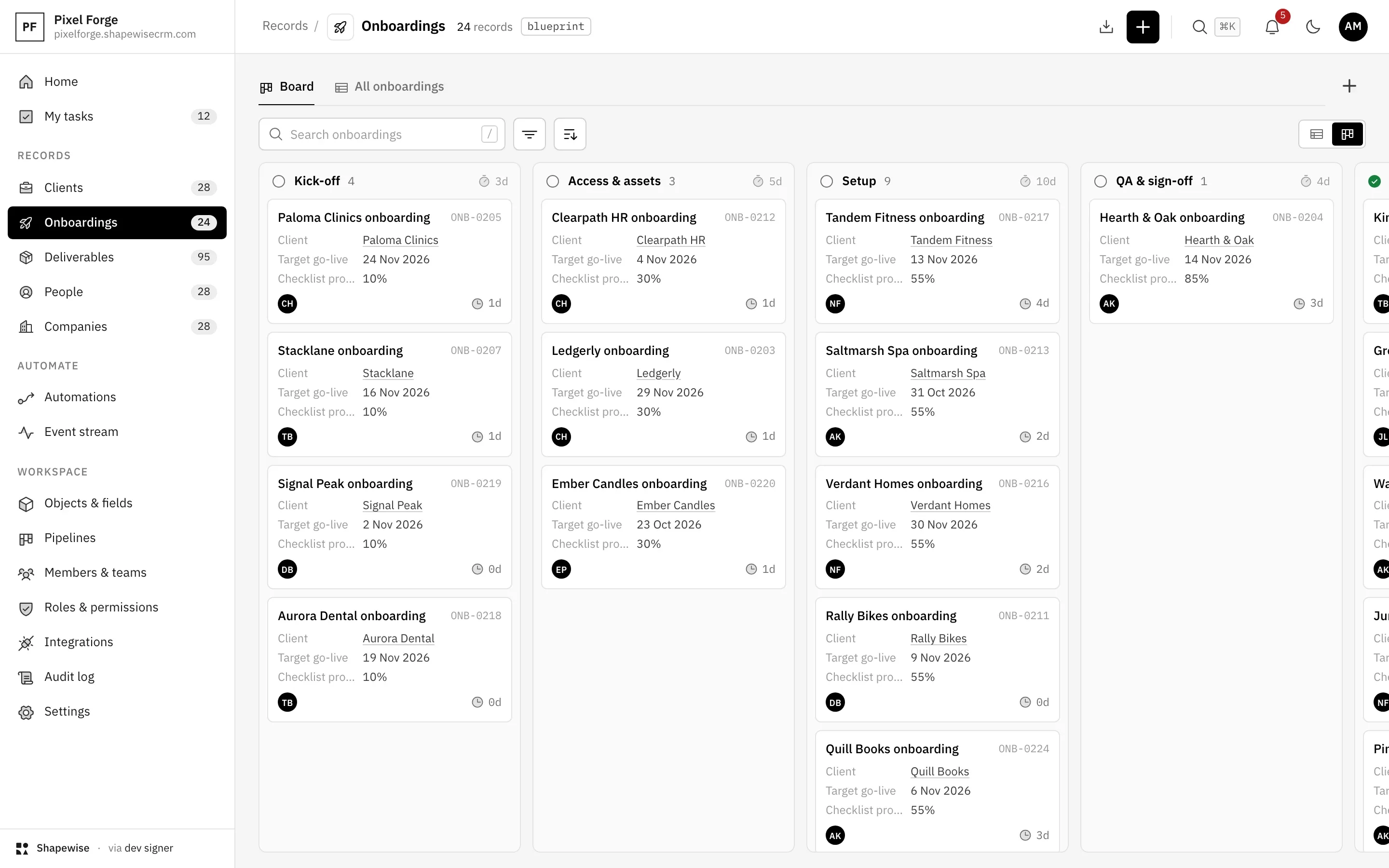This screenshot has width=1389, height=868.
Task: Open Signal Peak onboarding card title
Action: point(345,483)
